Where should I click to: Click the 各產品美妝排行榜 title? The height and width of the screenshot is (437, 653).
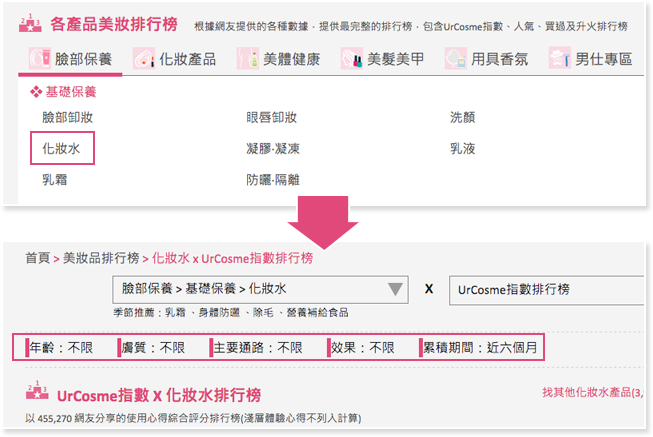pos(114,24)
